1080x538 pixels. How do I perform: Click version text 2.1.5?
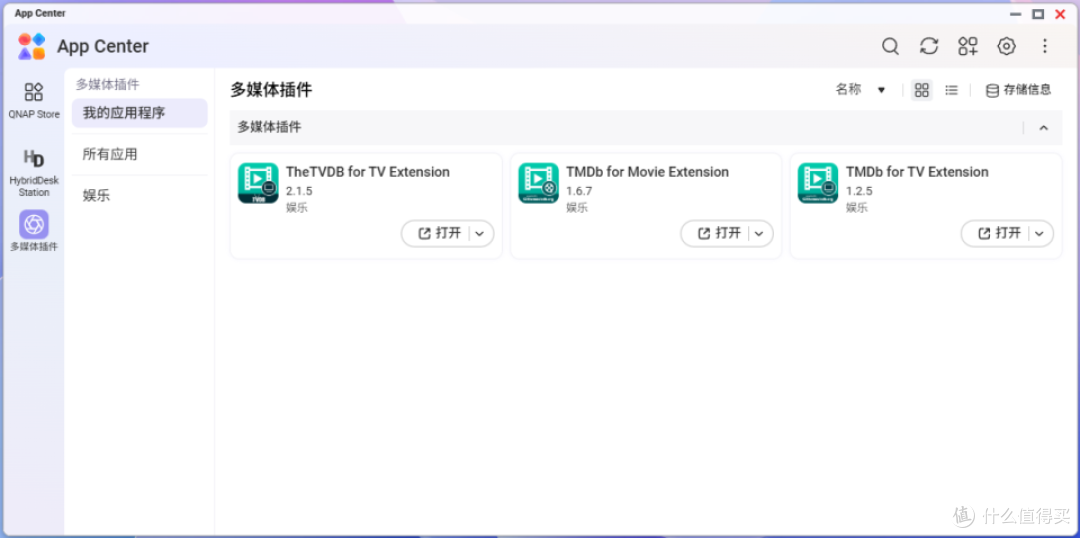click(299, 192)
